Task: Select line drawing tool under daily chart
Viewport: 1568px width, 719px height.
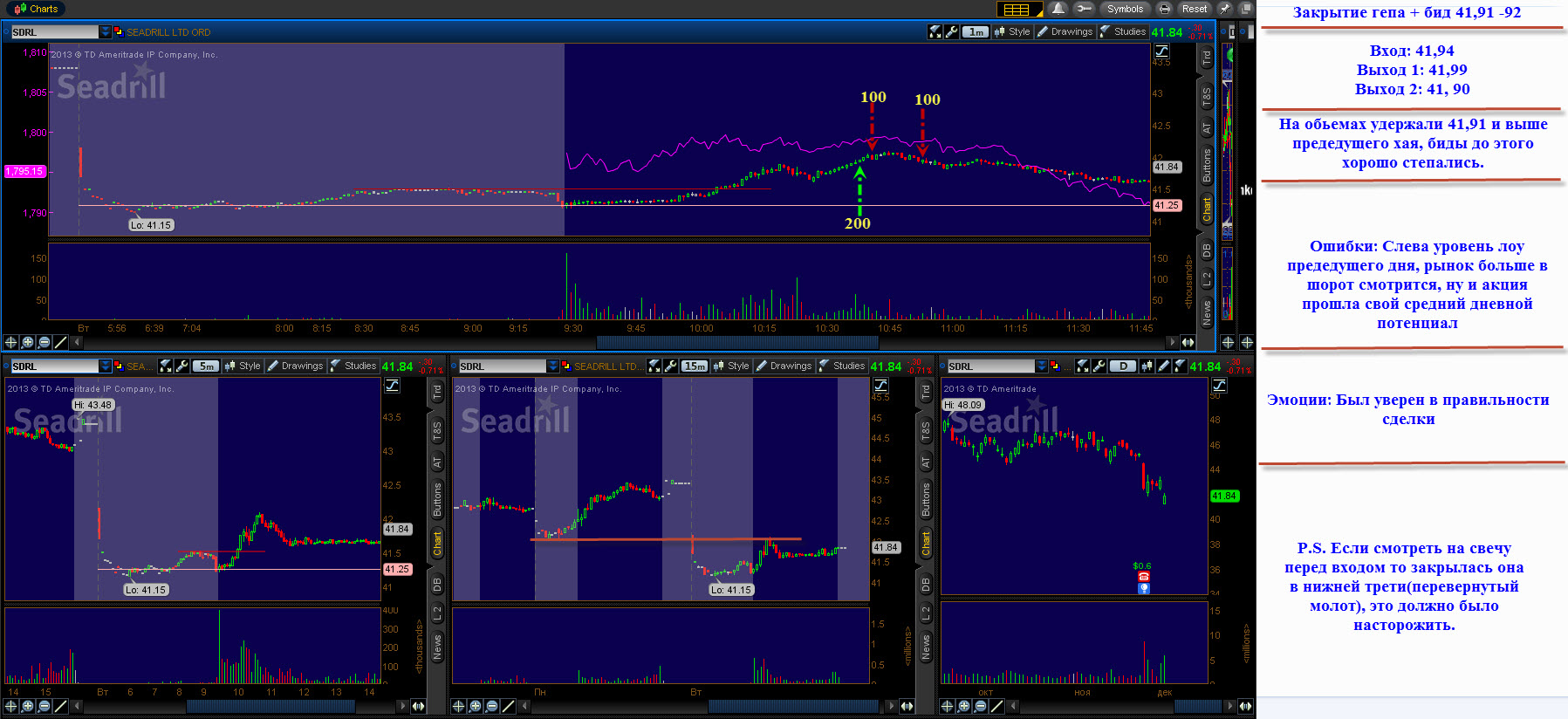Action: 996,706
